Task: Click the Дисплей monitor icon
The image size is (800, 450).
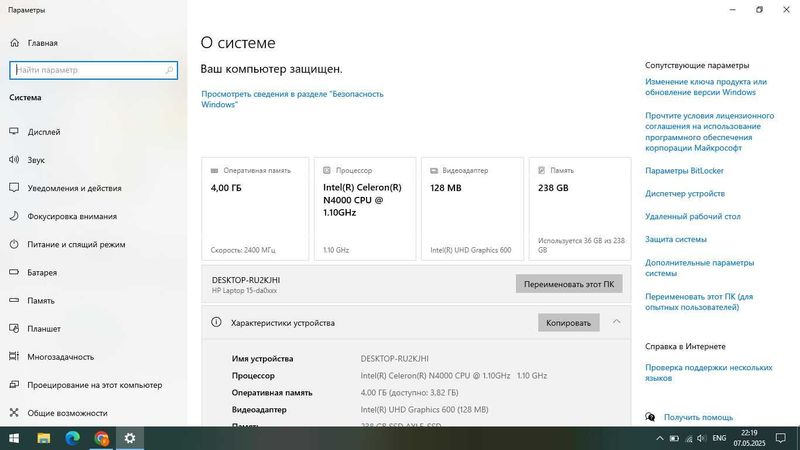Action: click(14, 132)
